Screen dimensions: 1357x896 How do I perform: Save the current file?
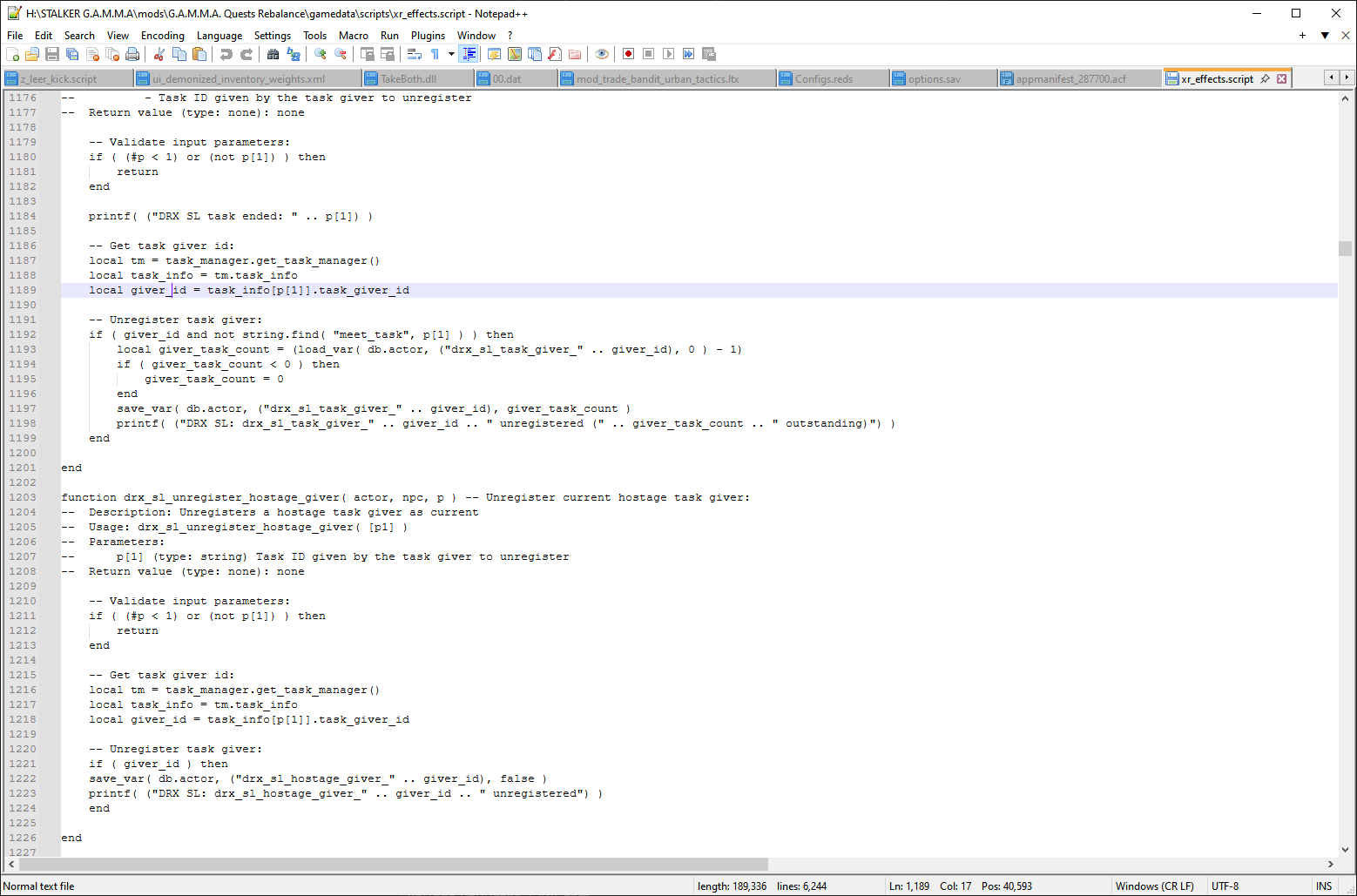[x=52, y=54]
